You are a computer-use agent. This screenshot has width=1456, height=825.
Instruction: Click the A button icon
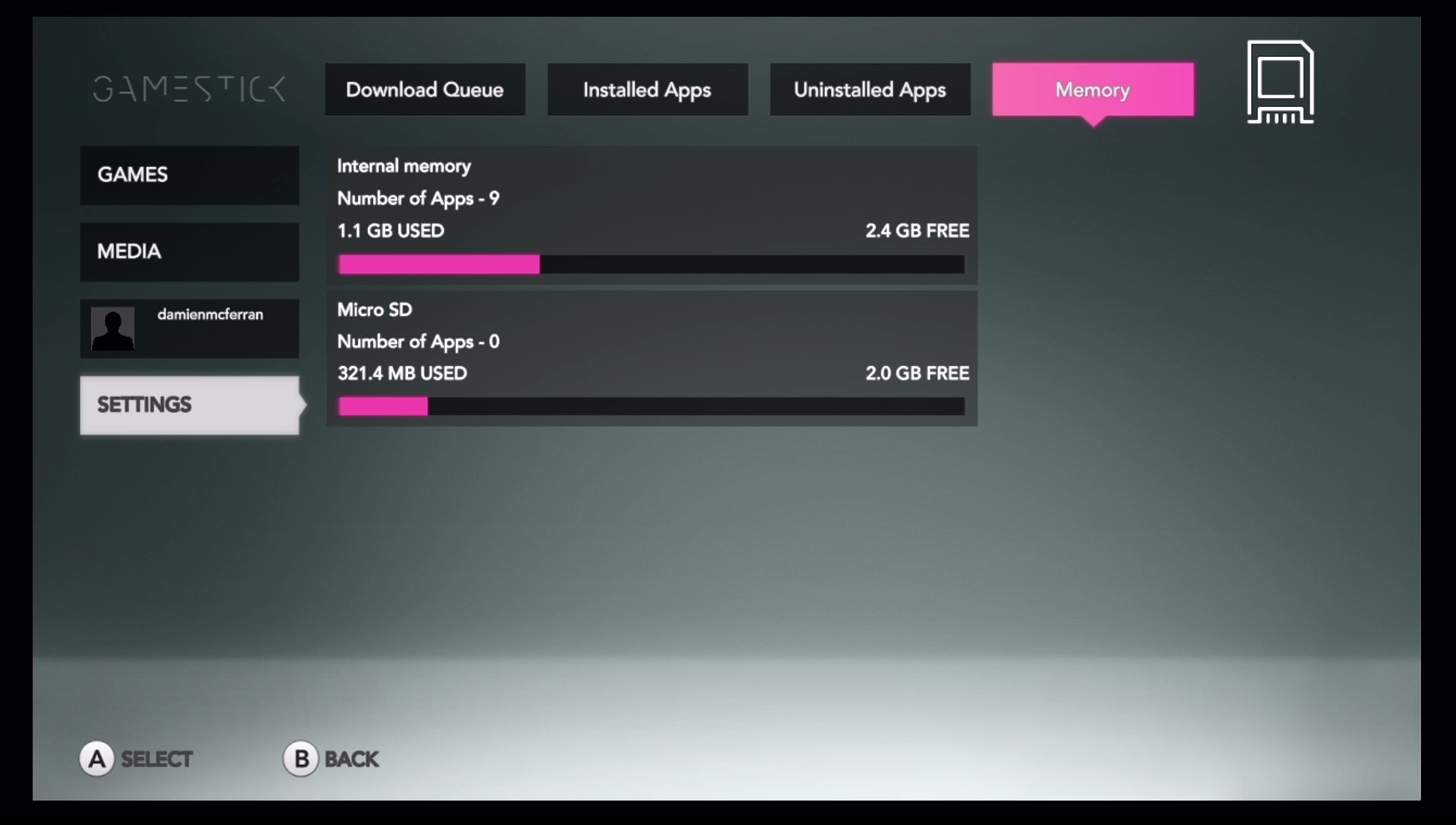97,758
